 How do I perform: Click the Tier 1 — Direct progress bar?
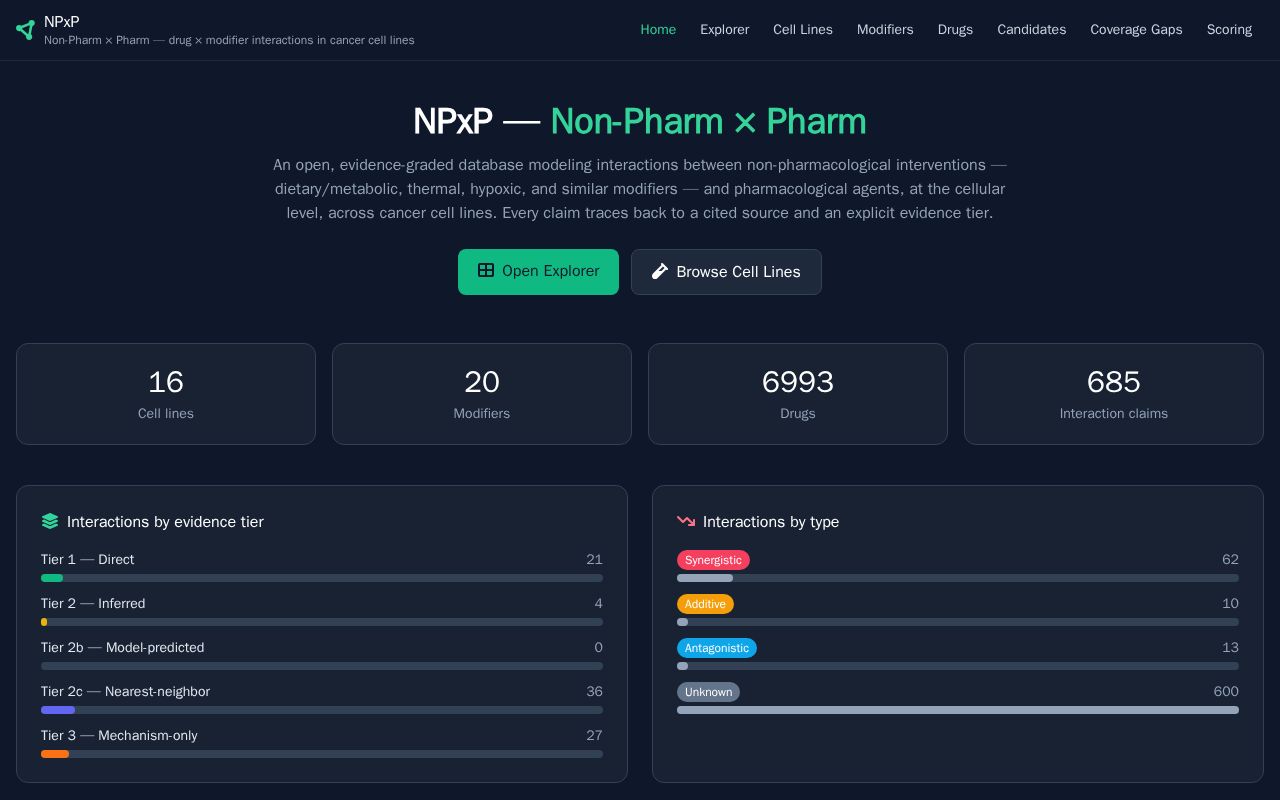pos(322,578)
